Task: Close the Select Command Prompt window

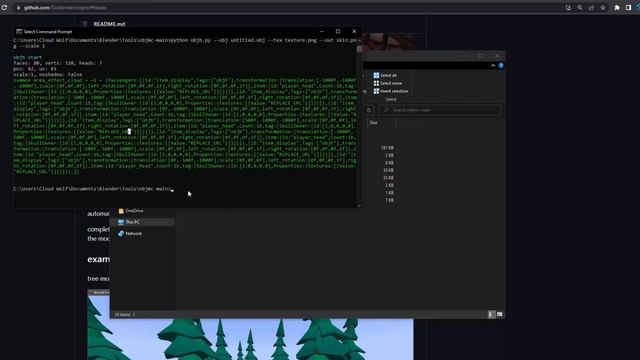Action: 354,31
